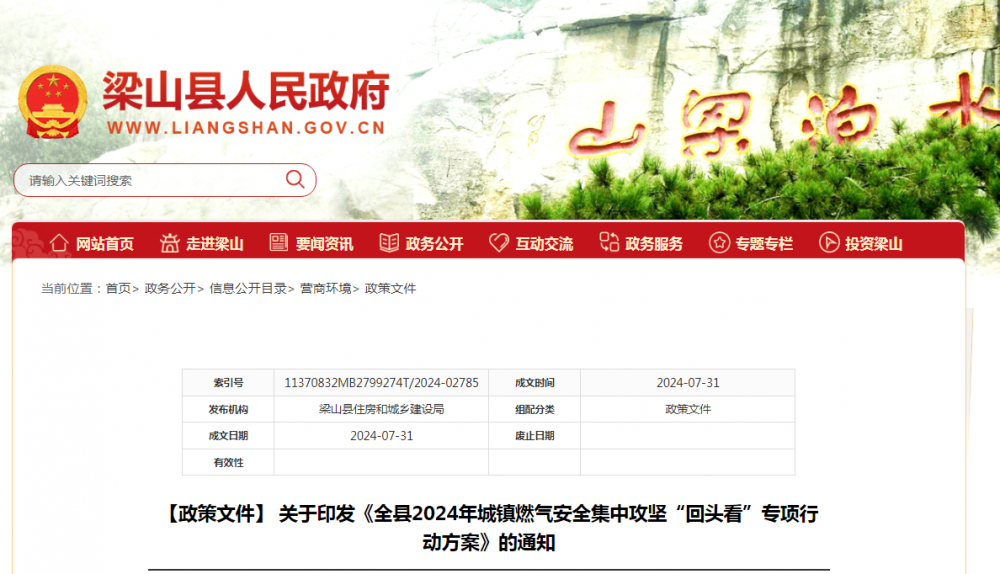Click the star icon beside 专题专栏
1000x574 pixels.
point(719,243)
